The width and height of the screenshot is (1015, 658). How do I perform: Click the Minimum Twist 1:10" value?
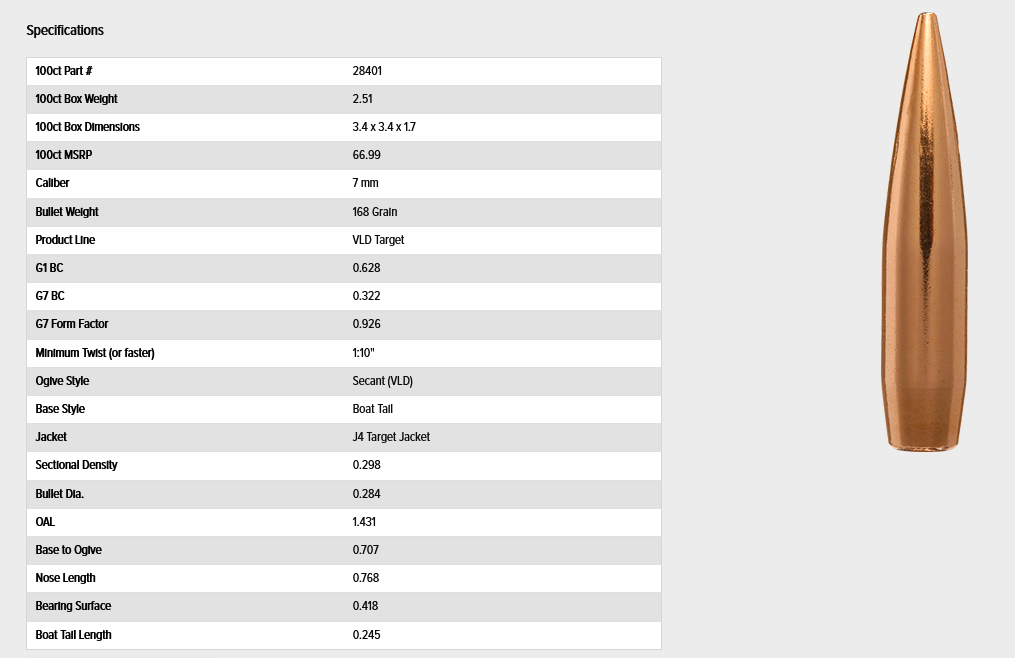point(363,353)
